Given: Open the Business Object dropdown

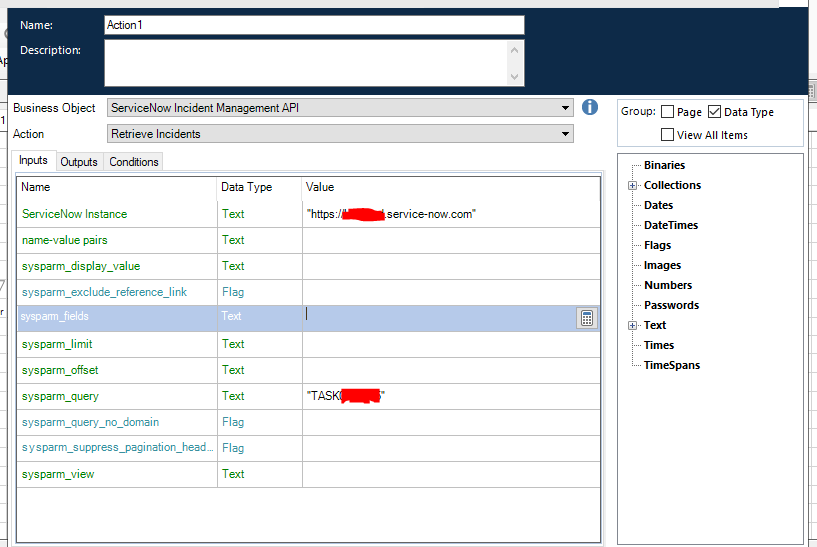Looking at the screenshot, I should (x=340, y=108).
